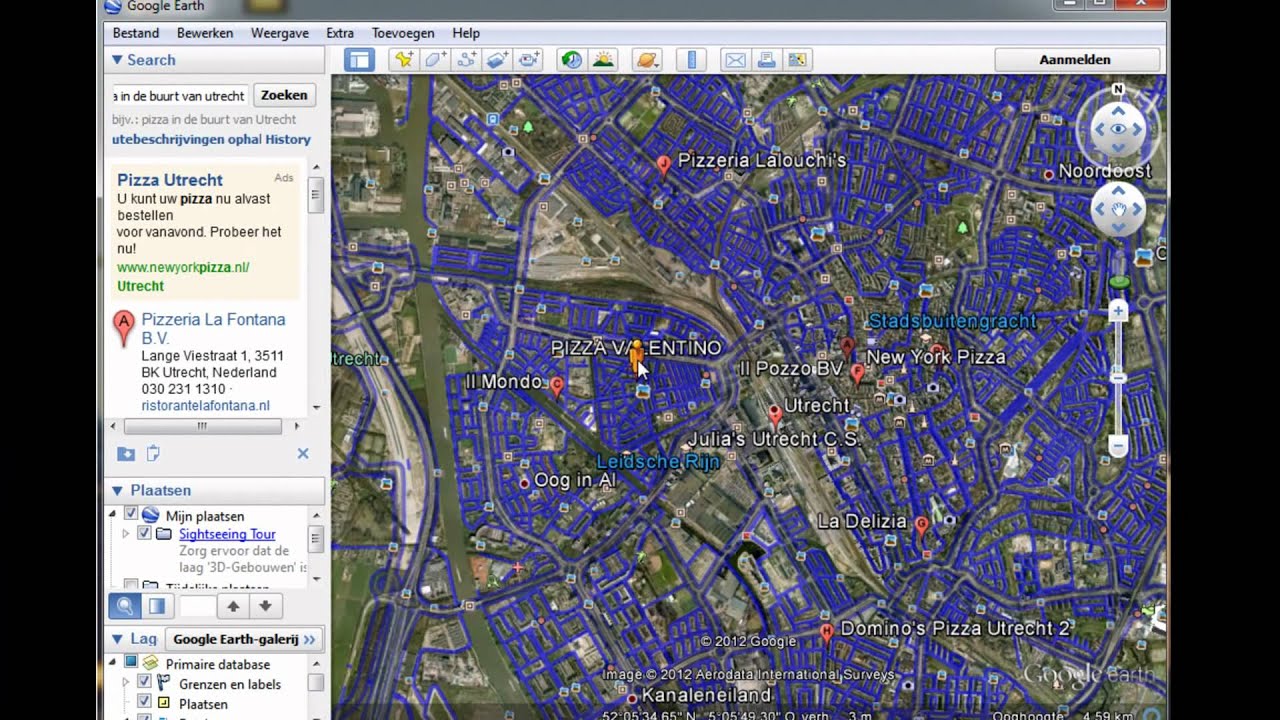The height and width of the screenshot is (720, 1280).
Task: Expand the Grenzen en labels tree node
Action: (126, 683)
